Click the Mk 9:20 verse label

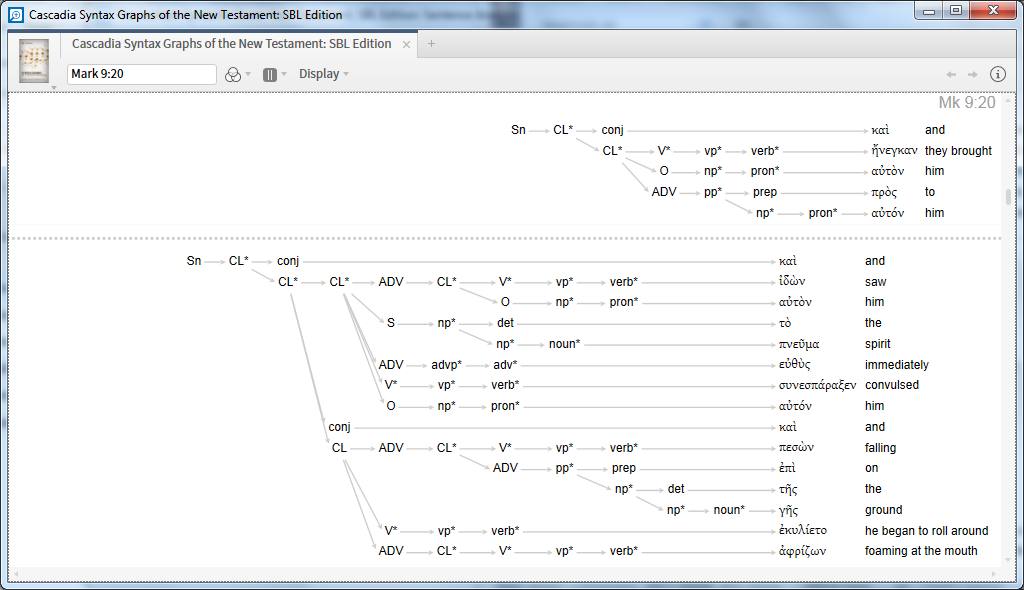967,103
